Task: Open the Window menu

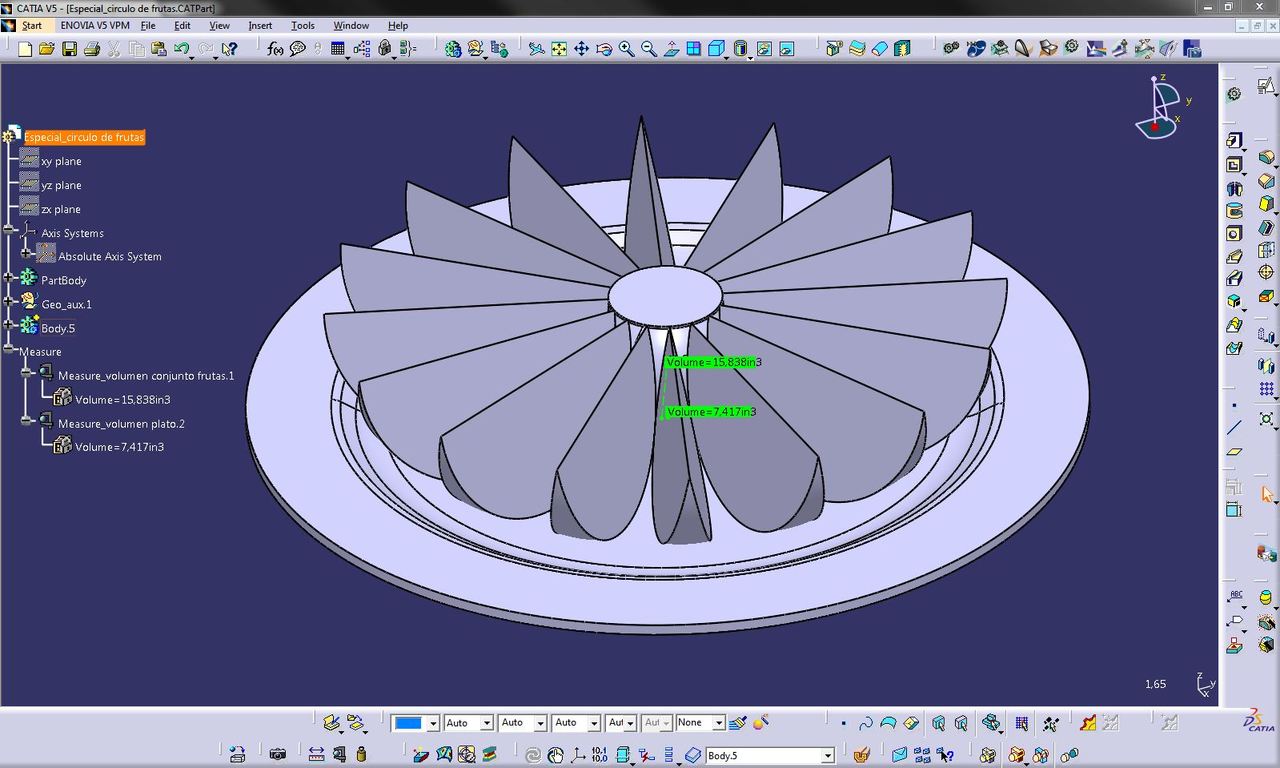Action: click(x=350, y=25)
